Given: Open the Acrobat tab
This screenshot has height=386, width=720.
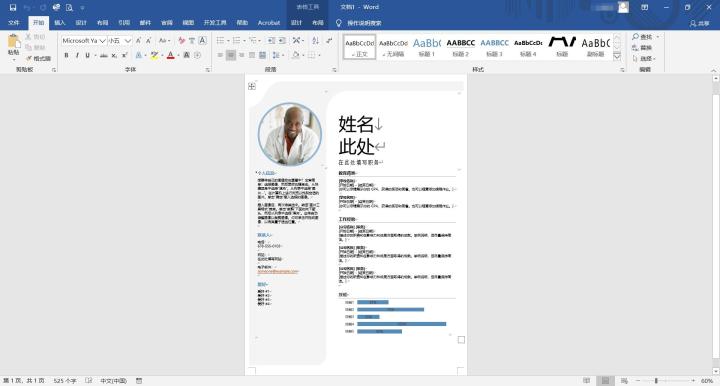Looking at the screenshot, I should pyautogui.click(x=269, y=23).
